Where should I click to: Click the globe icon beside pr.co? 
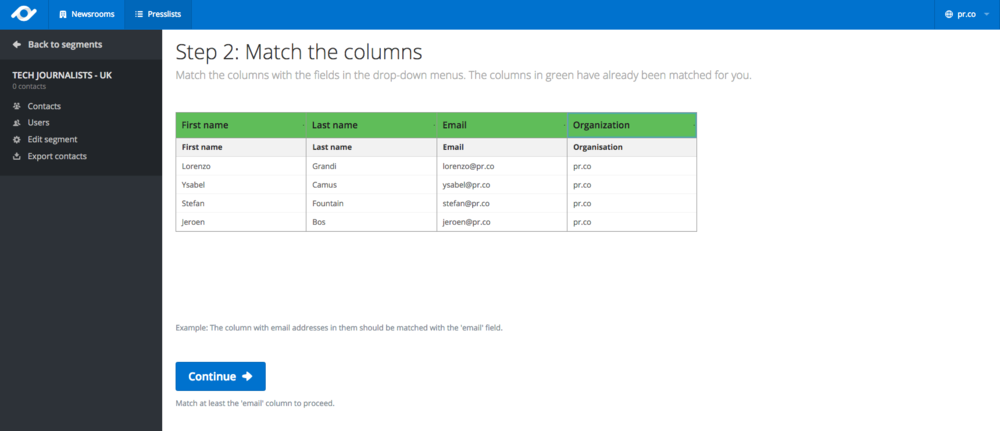tap(951, 14)
